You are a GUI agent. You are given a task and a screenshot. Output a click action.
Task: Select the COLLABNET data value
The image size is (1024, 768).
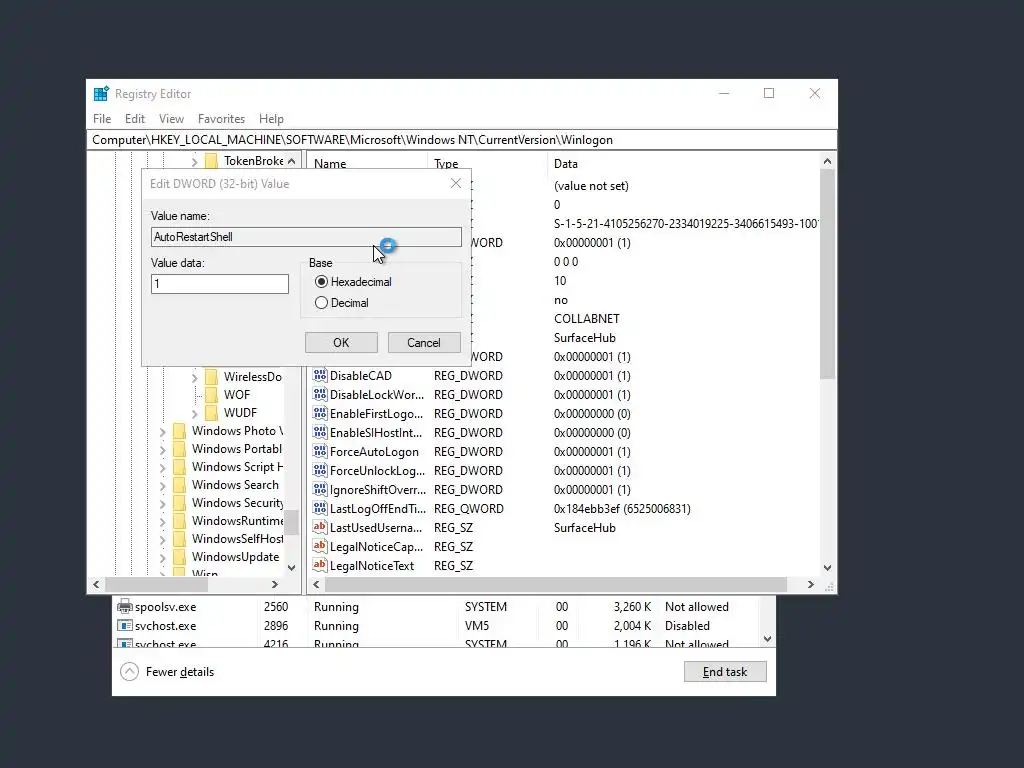coord(586,319)
